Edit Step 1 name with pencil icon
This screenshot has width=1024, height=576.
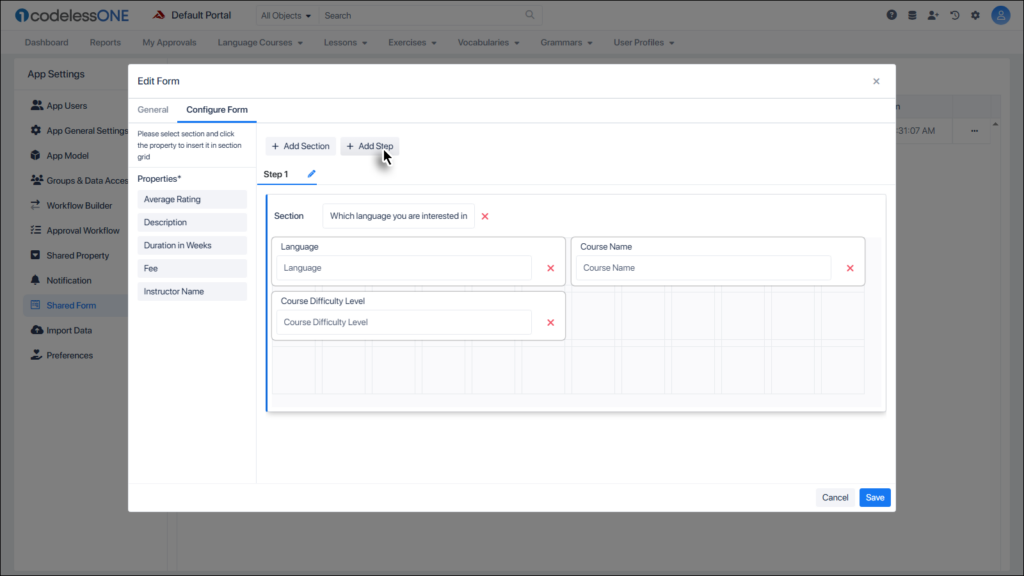[x=312, y=174]
